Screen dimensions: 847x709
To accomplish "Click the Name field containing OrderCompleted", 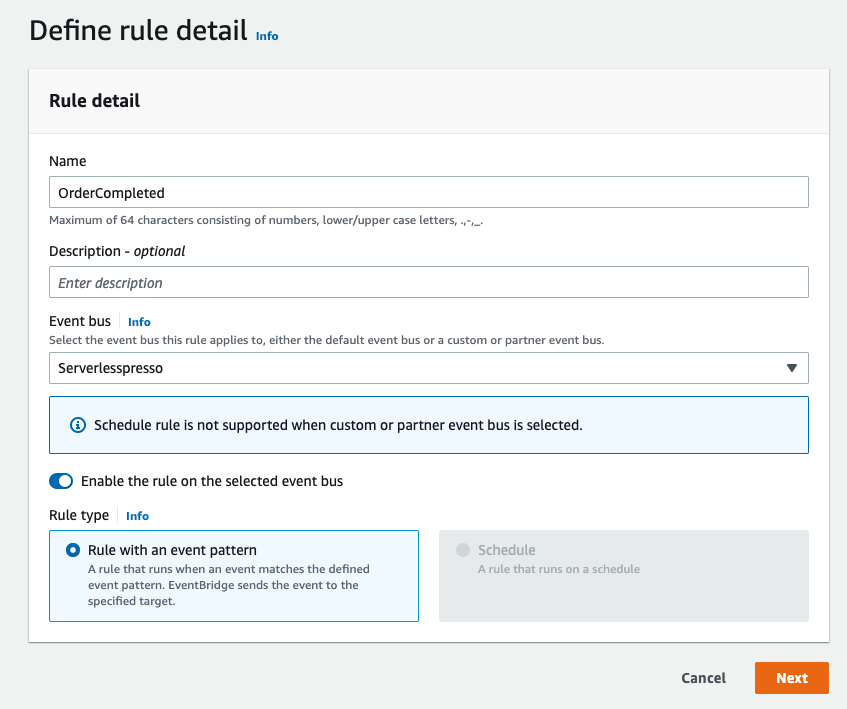I will pyautogui.click(x=429, y=192).
